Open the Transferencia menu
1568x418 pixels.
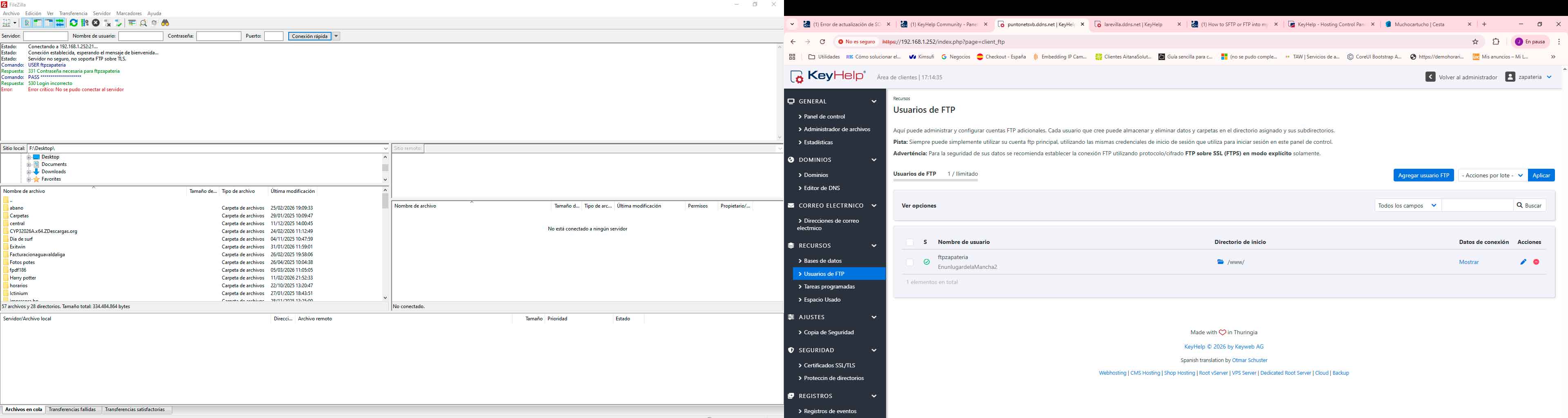[73, 13]
